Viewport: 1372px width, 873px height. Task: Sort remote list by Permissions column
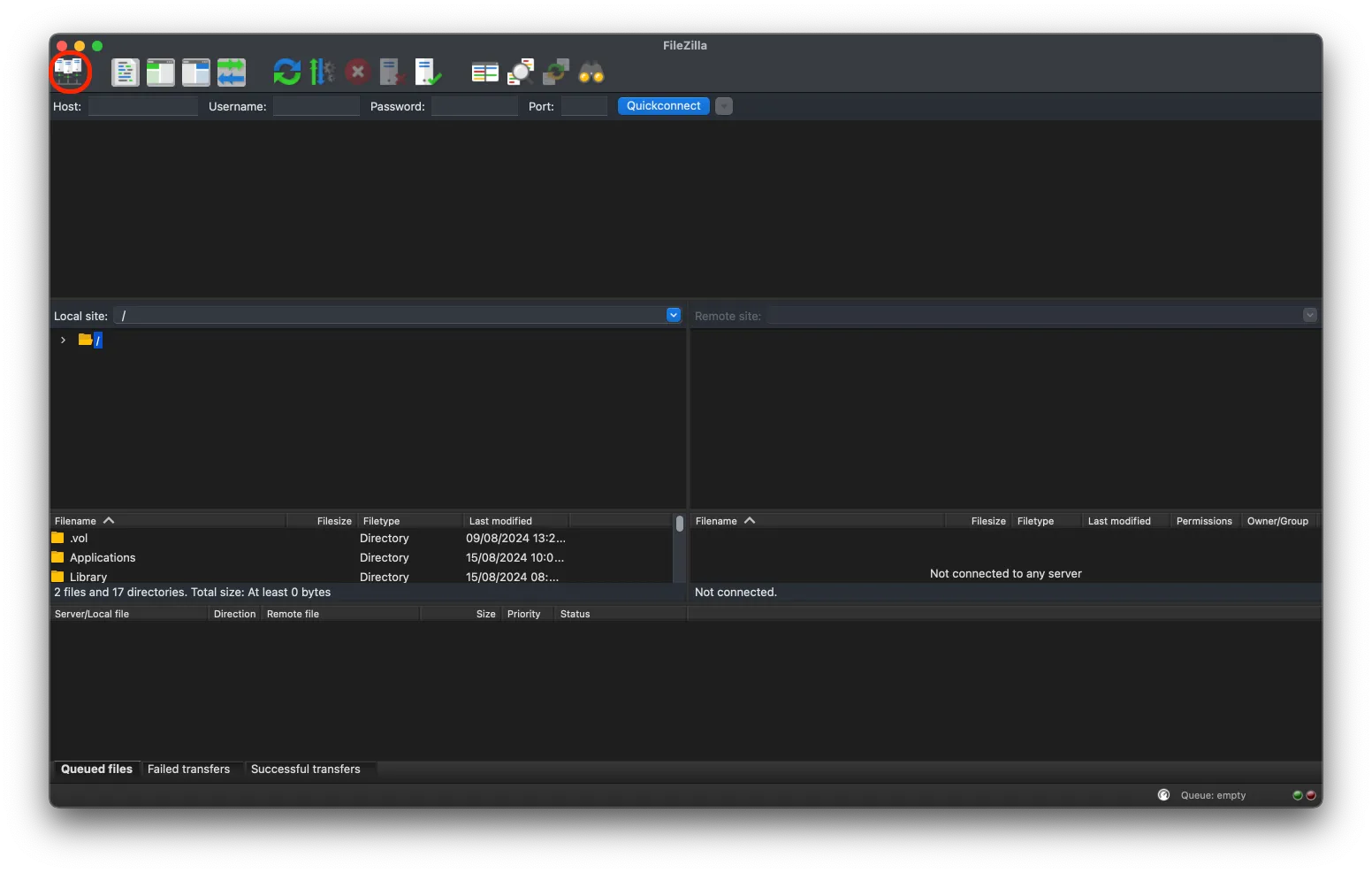pyautogui.click(x=1204, y=521)
